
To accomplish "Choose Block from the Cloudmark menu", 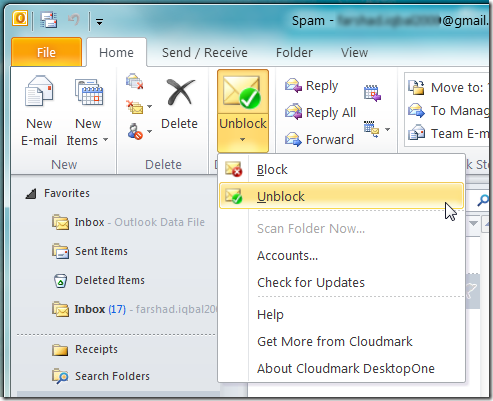I will pos(341,169).
